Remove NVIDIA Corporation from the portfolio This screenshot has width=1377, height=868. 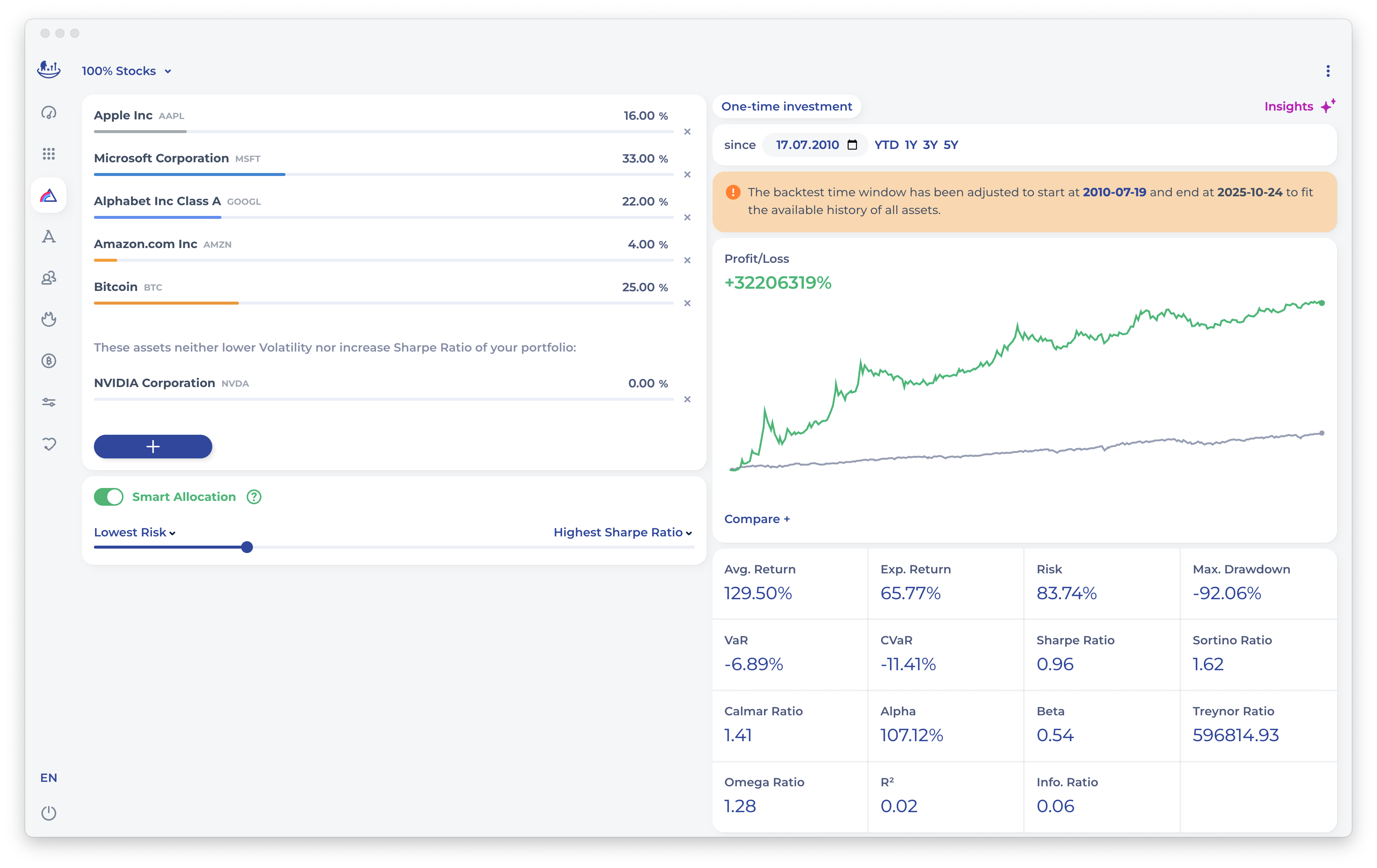coord(687,399)
